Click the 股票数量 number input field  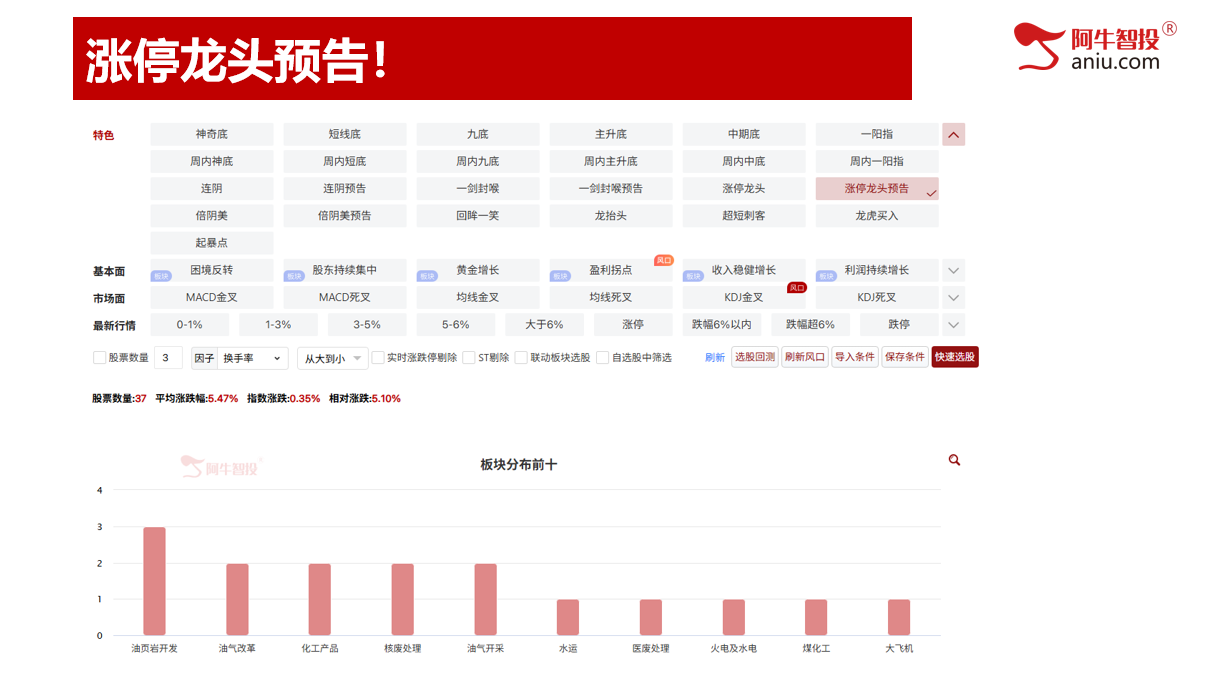168,358
